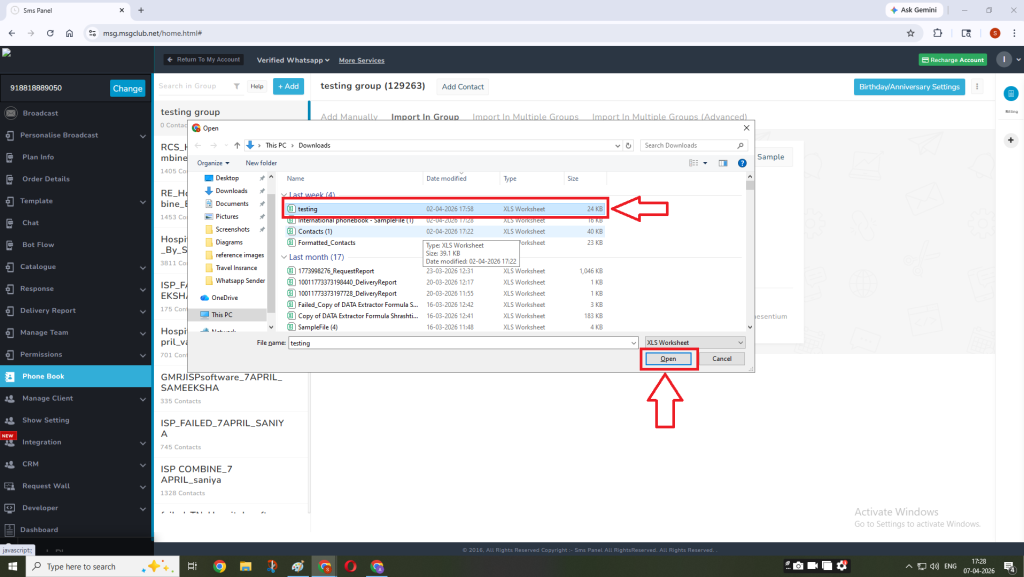Click the Open button in the dialog
Screen dimensions: 1024x577
[668, 358]
